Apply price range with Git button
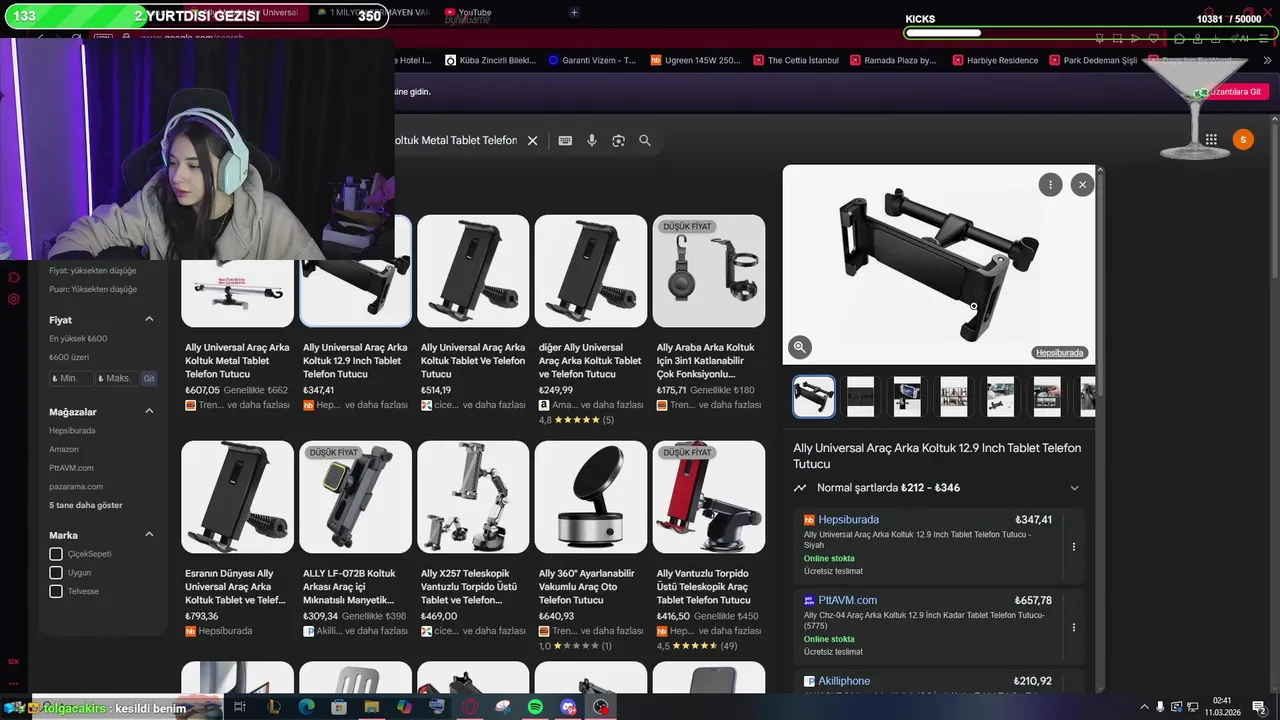 149,379
